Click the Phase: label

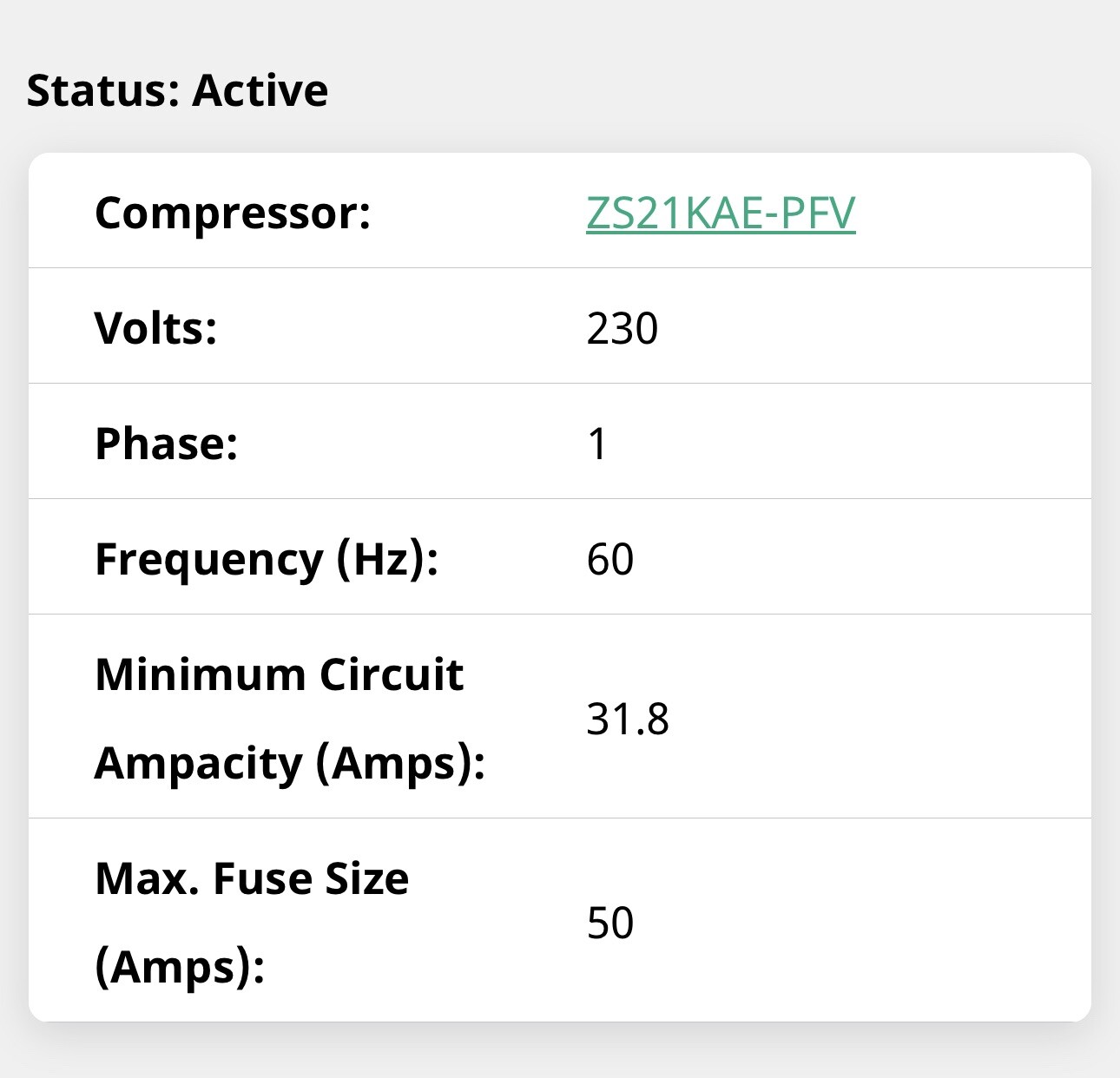(x=166, y=444)
